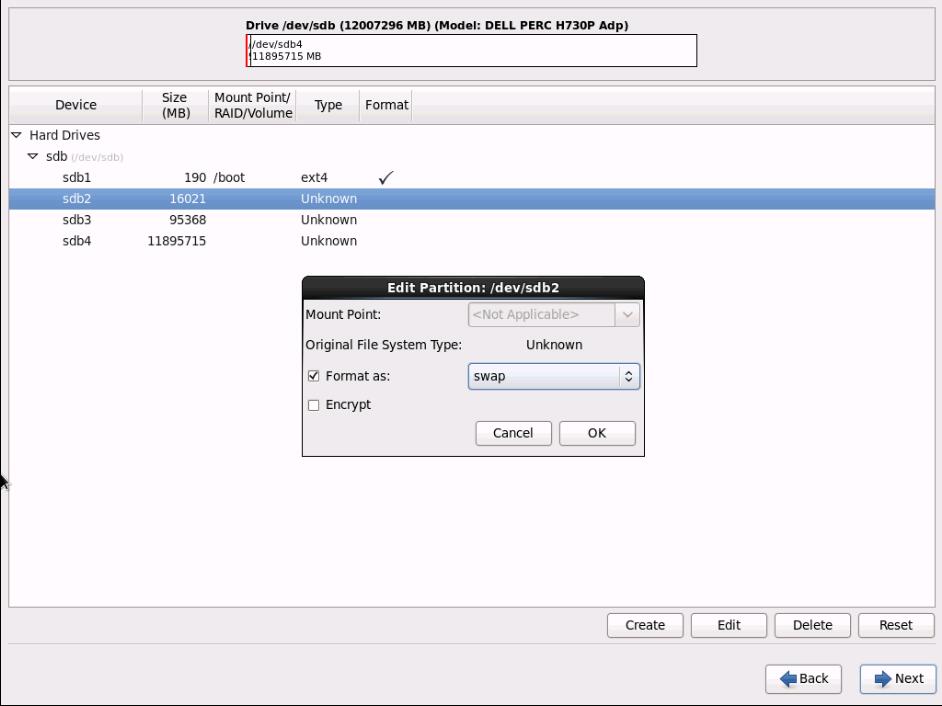
Task: Click the blue arrow icon on Back
Action: click(789, 679)
